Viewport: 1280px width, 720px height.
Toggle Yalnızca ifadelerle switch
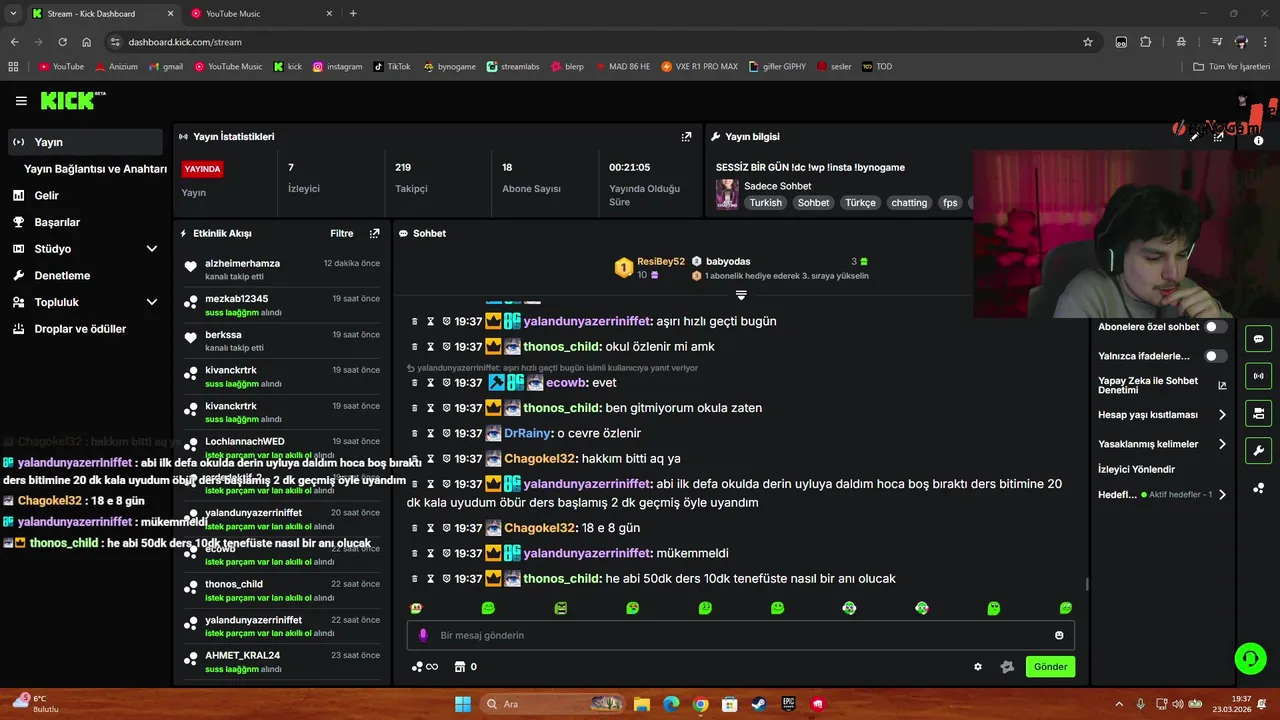1216,356
